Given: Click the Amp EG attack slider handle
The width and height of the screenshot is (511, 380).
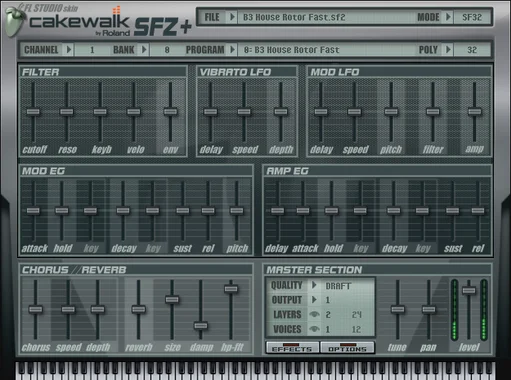Looking at the screenshot, I should tap(303, 210).
